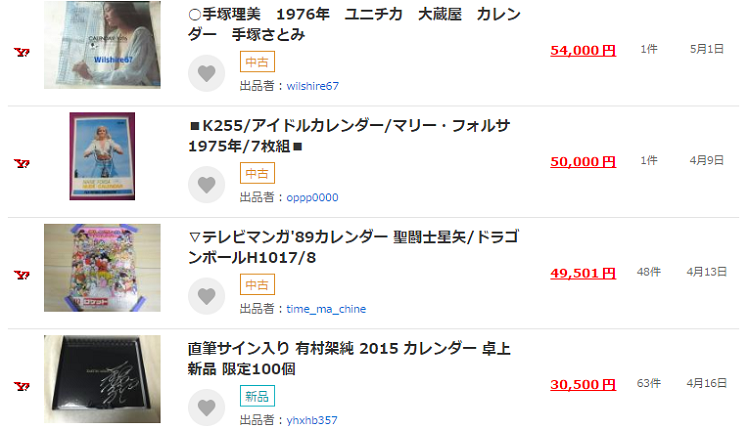The width and height of the screenshot is (750, 430).
Task: Open 直筆サイン入り 有村架純 2015 listing title
Action: 349,358
